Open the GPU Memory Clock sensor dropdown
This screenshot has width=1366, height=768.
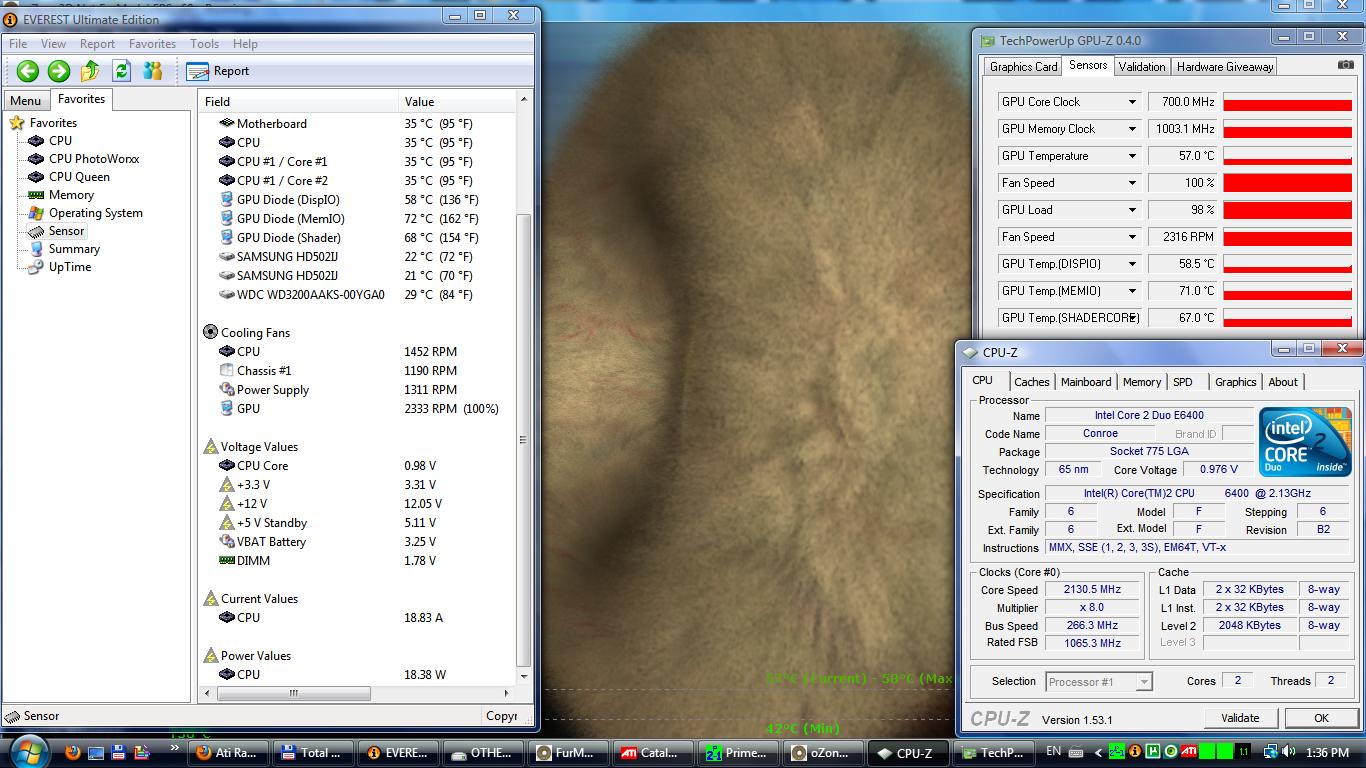(x=1132, y=129)
